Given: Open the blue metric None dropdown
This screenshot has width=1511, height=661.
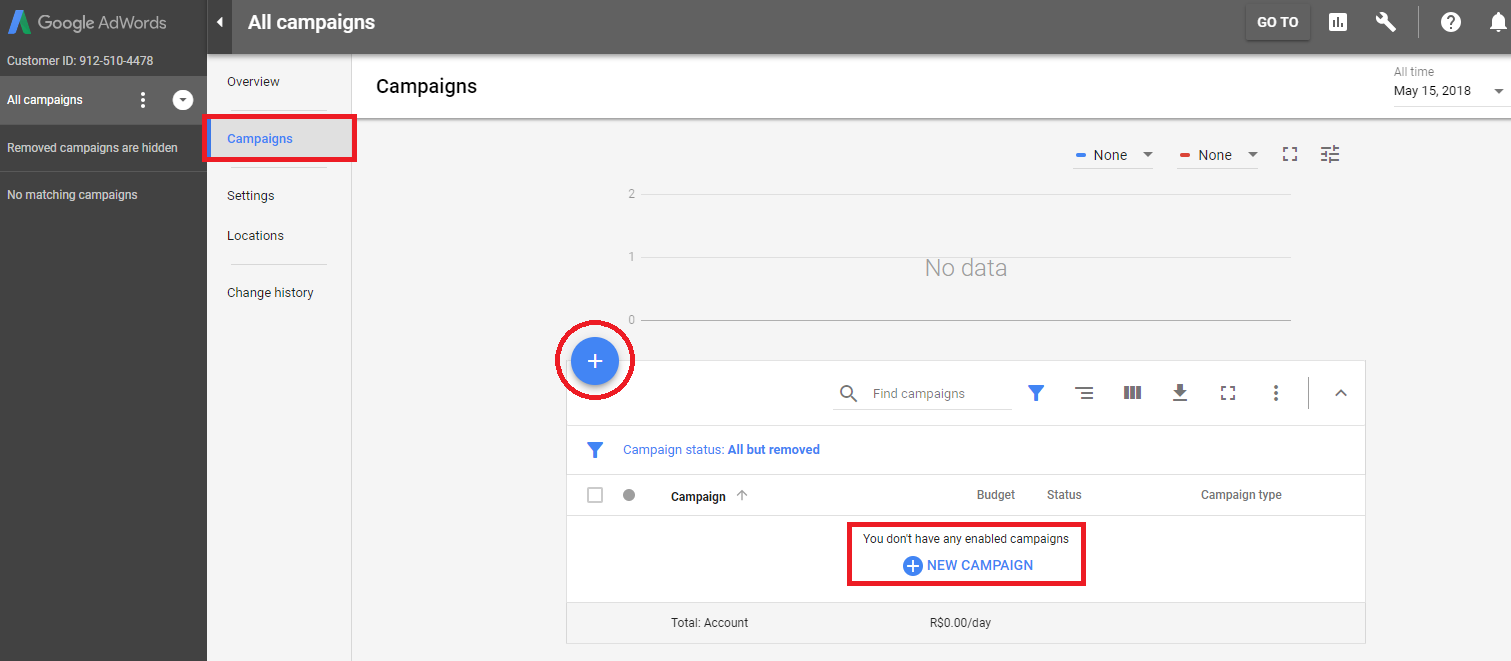Looking at the screenshot, I should tap(1113, 155).
